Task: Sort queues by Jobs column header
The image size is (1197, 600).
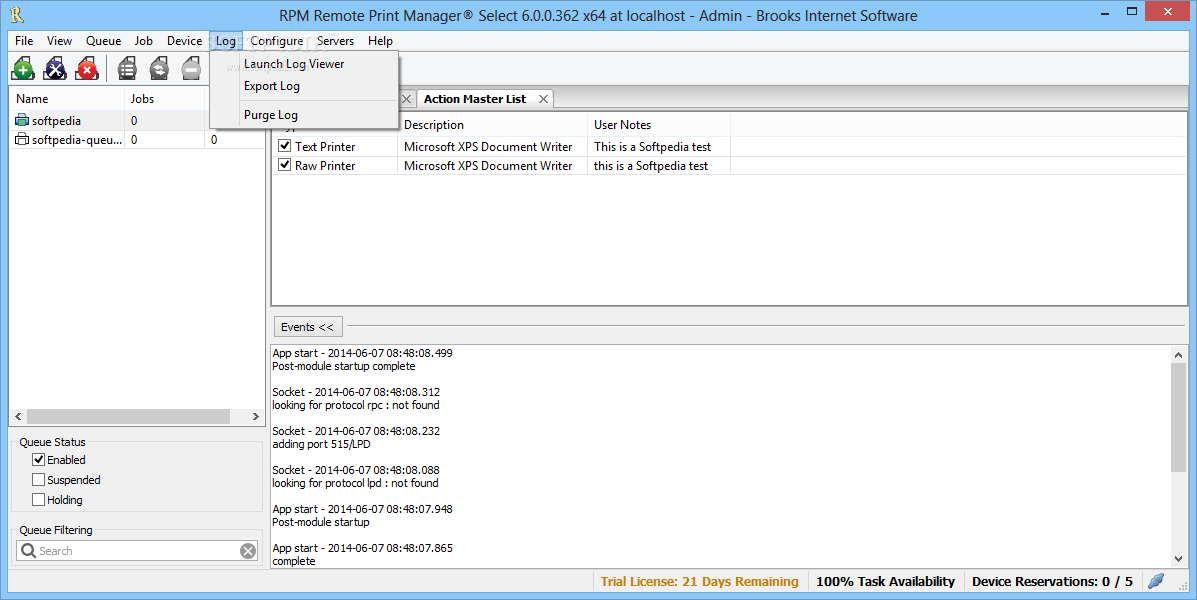Action: pyautogui.click(x=165, y=99)
